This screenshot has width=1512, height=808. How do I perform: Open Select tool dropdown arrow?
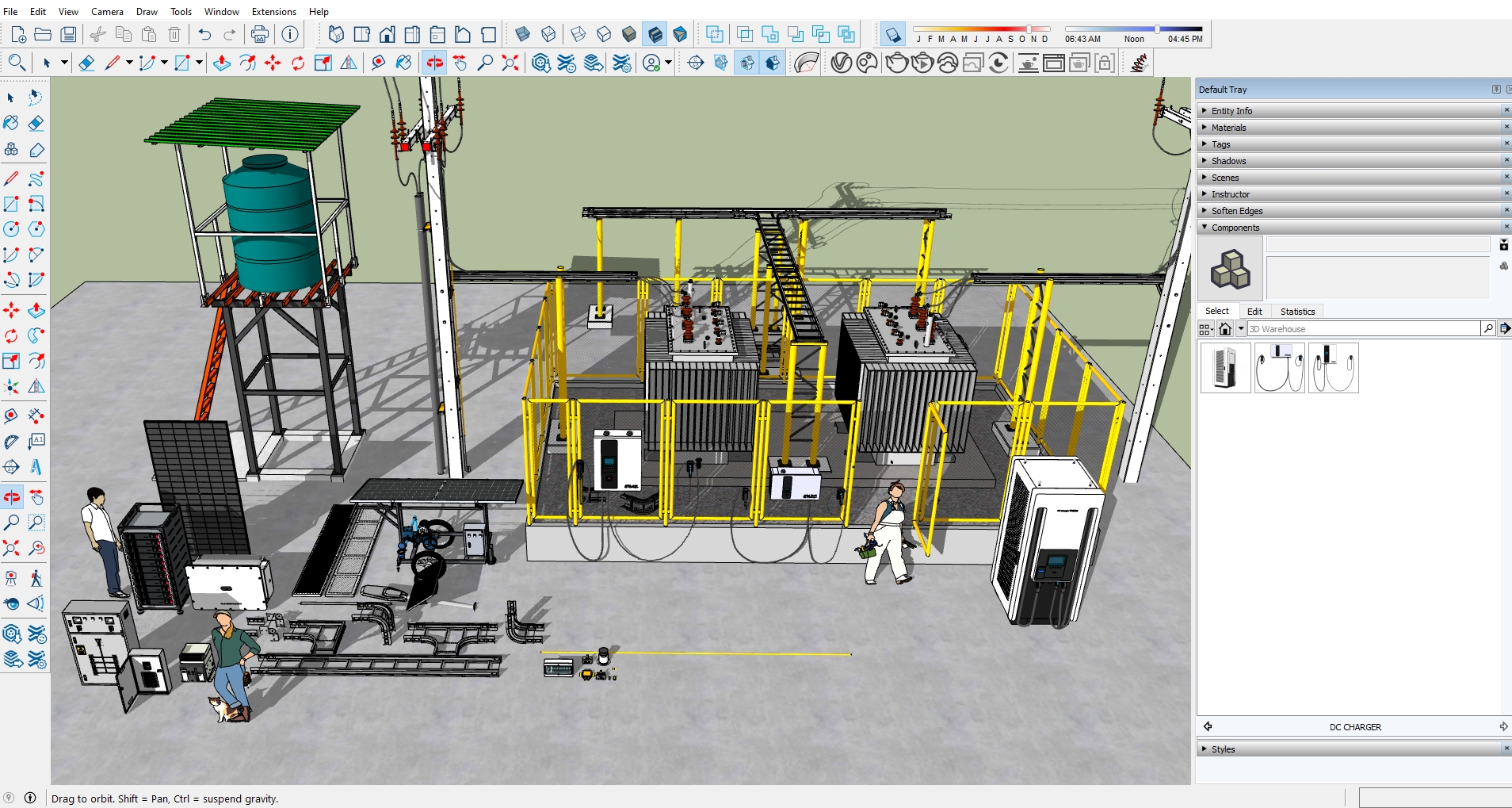click(x=64, y=63)
